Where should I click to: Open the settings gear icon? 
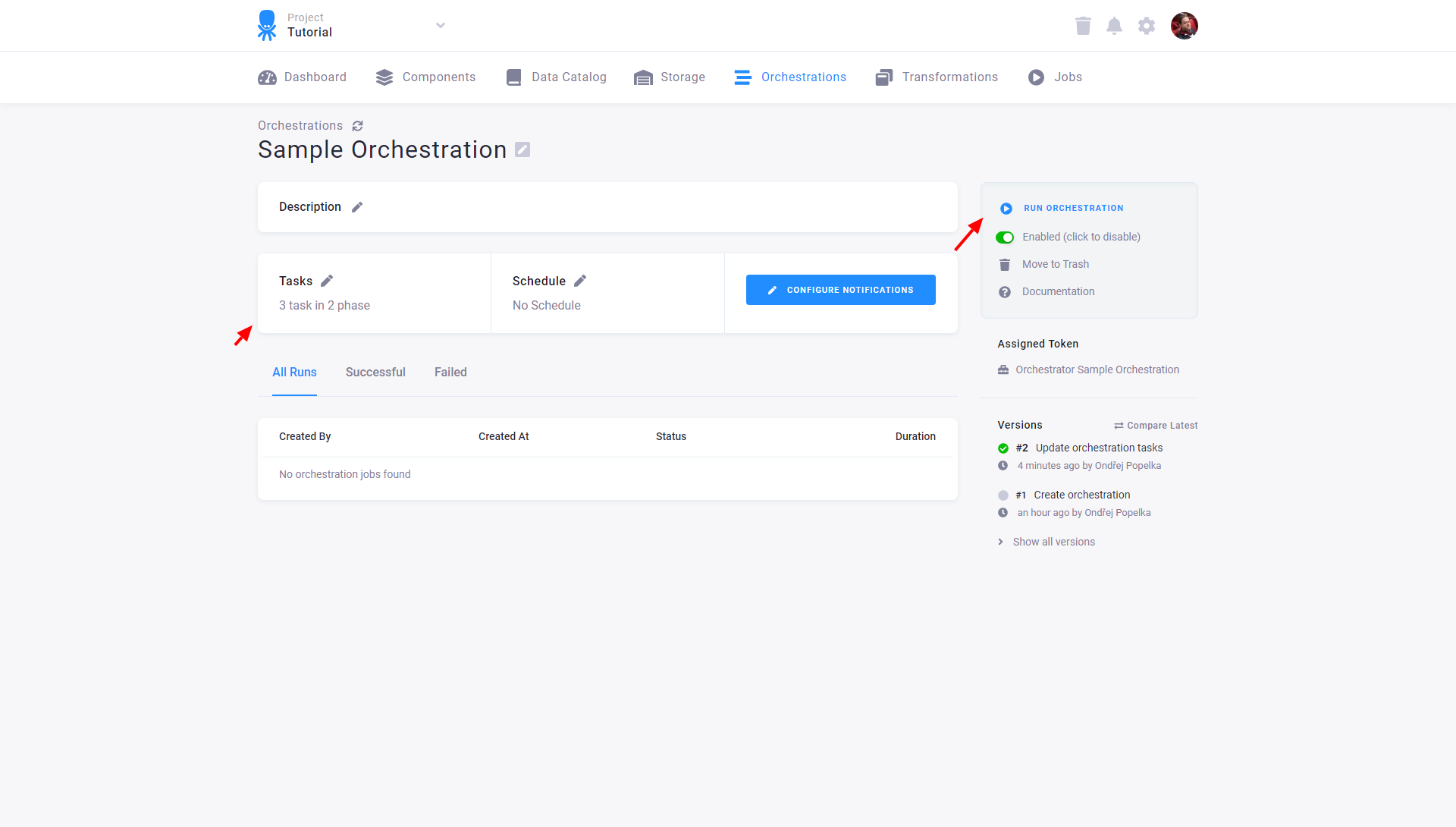(1146, 25)
